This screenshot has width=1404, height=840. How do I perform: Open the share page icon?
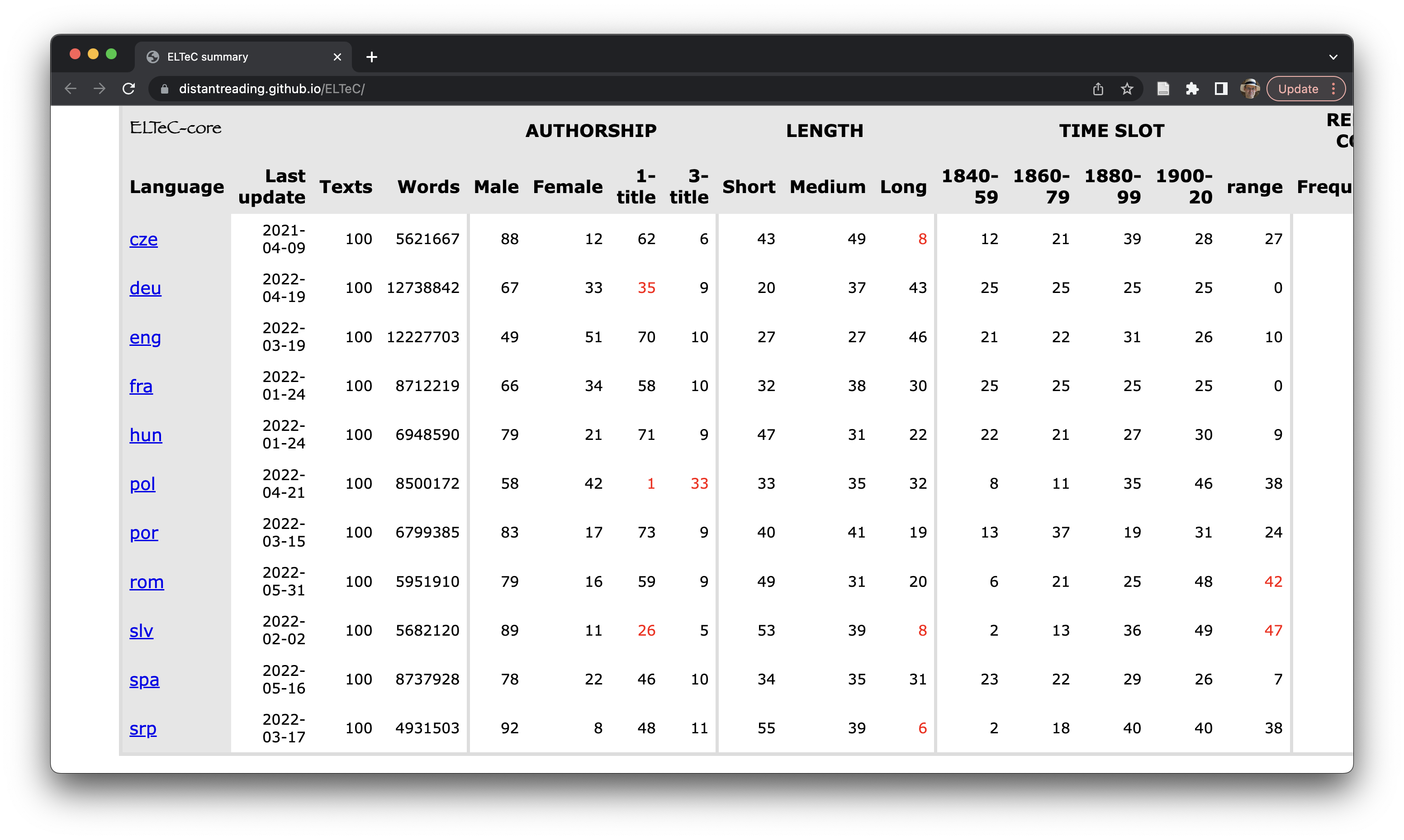1098,89
